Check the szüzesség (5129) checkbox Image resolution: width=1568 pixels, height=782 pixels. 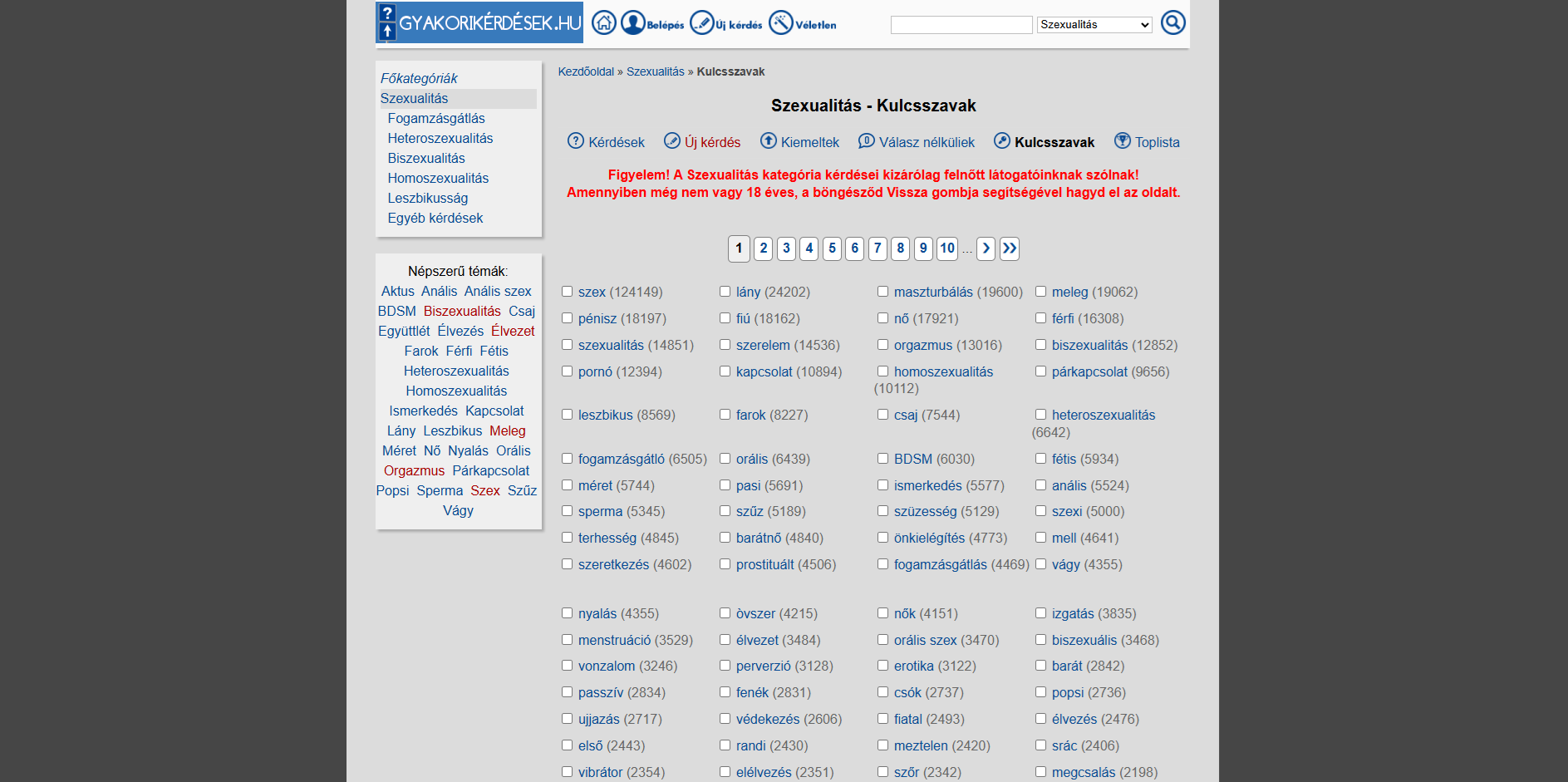click(882, 511)
